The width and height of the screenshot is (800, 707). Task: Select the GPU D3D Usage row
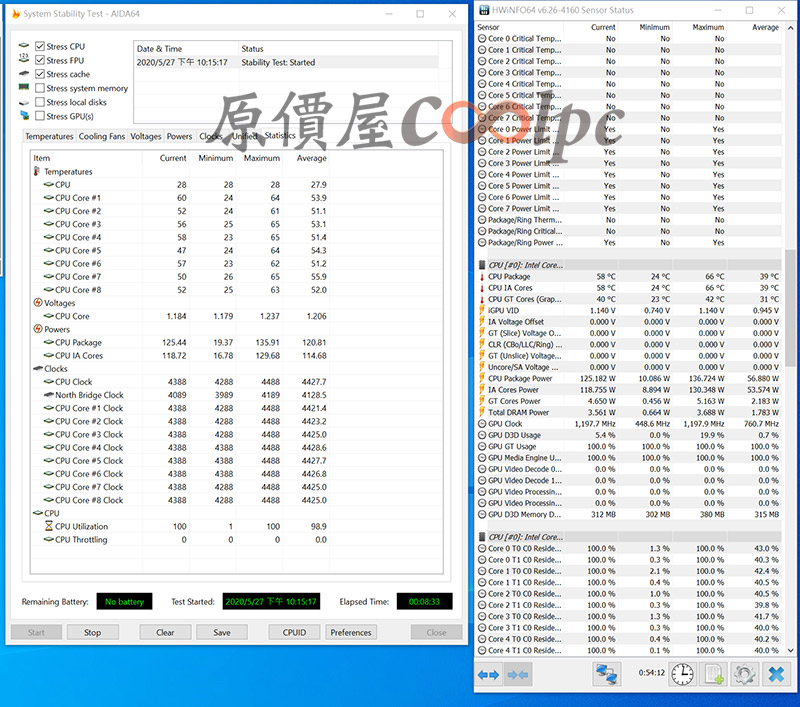pos(629,435)
